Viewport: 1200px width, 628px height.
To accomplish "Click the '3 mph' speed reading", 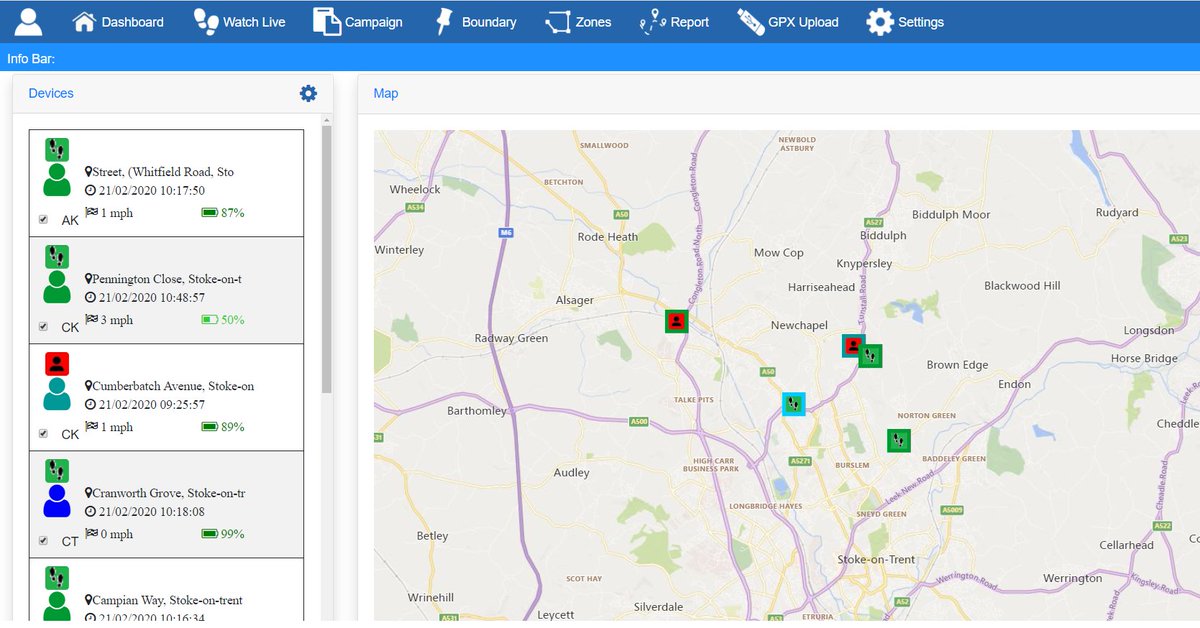I will pos(116,320).
